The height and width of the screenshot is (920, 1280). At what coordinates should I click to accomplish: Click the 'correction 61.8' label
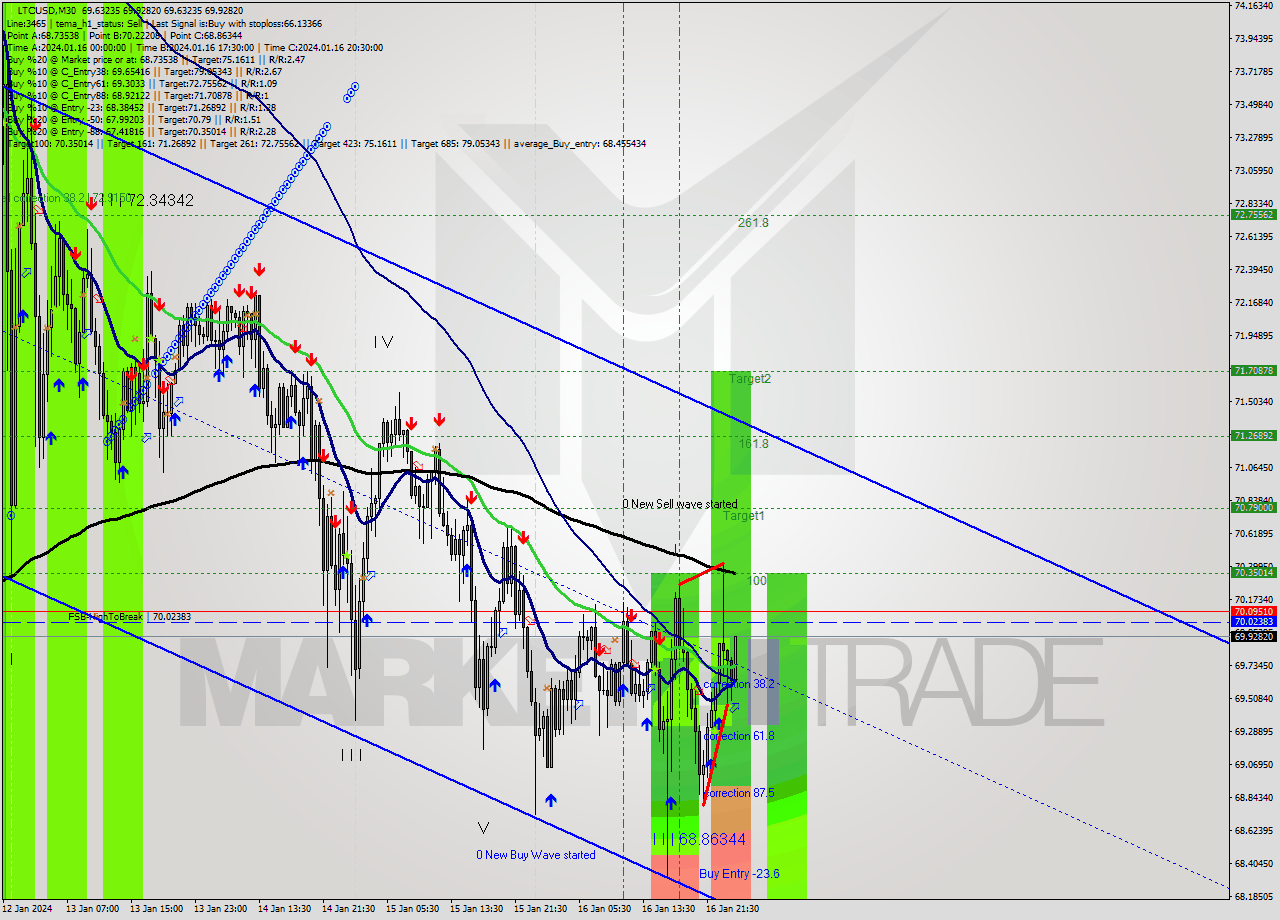[x=739, y=736]
